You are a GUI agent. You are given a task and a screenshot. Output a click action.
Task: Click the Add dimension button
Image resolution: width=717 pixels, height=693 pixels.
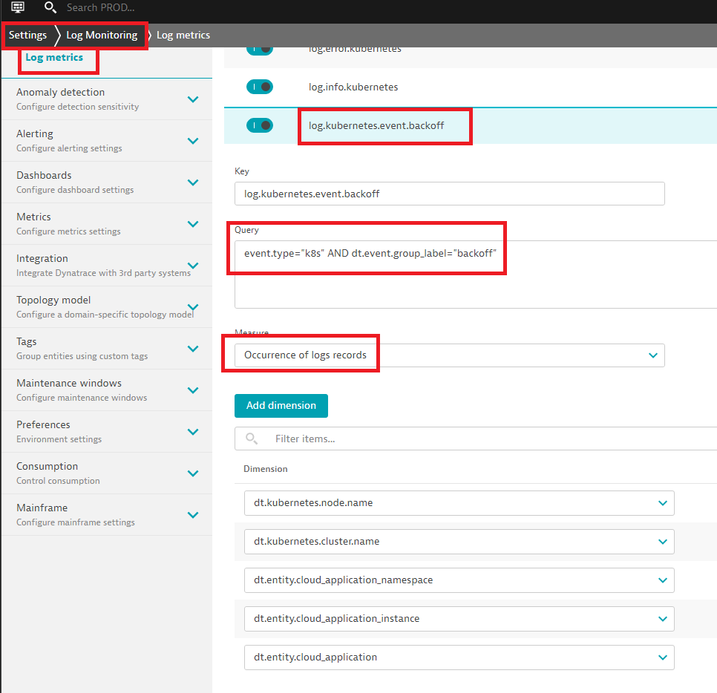(x=281, y=406)
